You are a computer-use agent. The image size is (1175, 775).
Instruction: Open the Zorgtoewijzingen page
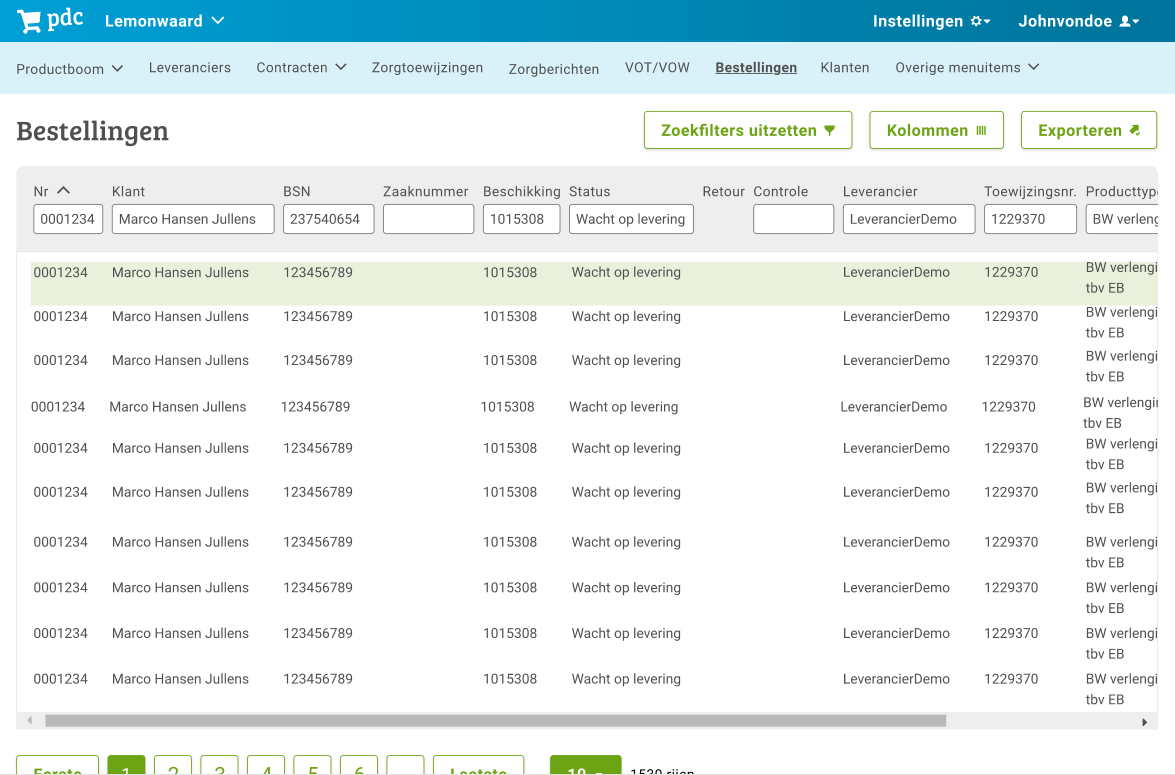pos(427,68)
